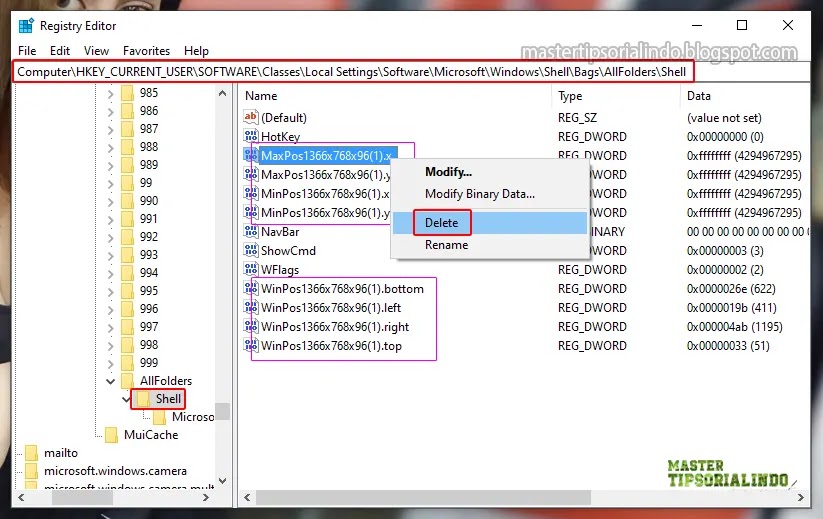Click the folder icon of key 999
This screenshot has width=823, height=519.
127,362
